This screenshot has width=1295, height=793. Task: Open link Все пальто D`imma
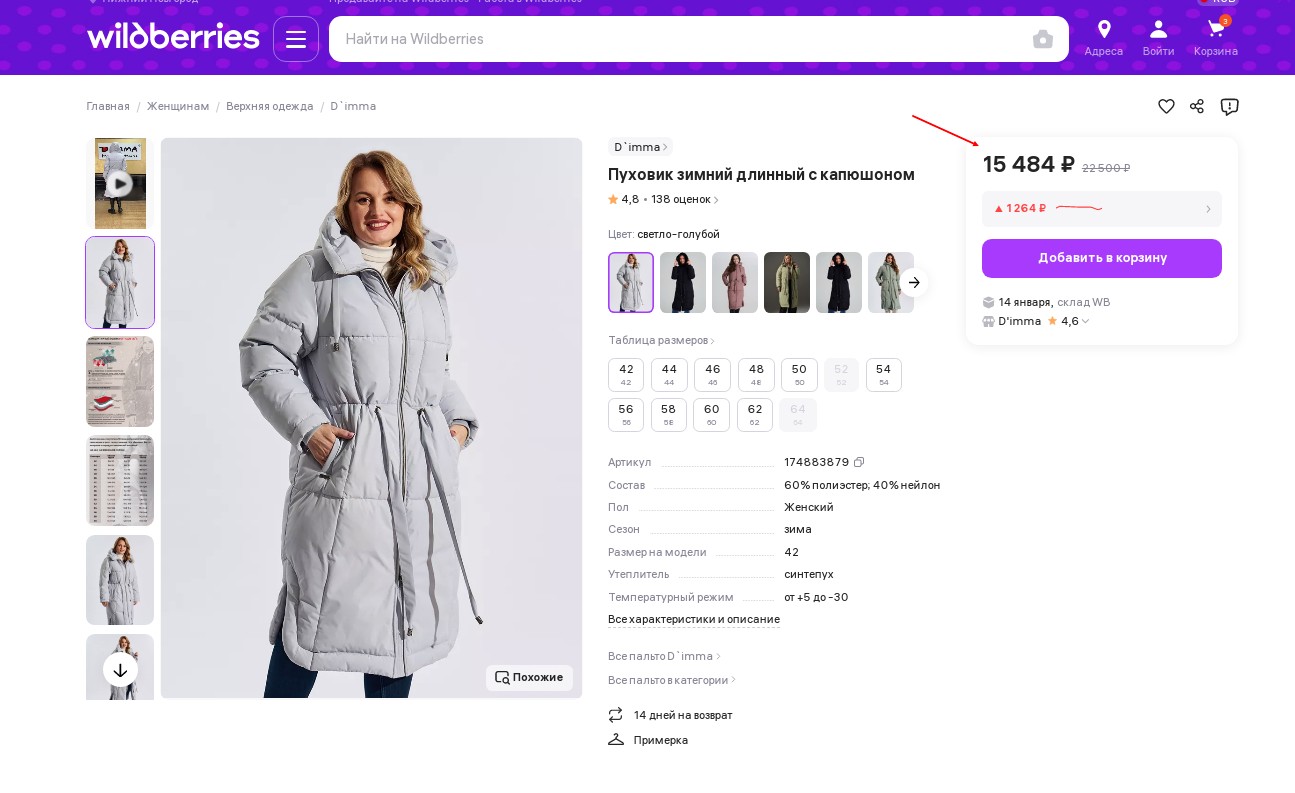coord(660,656)
